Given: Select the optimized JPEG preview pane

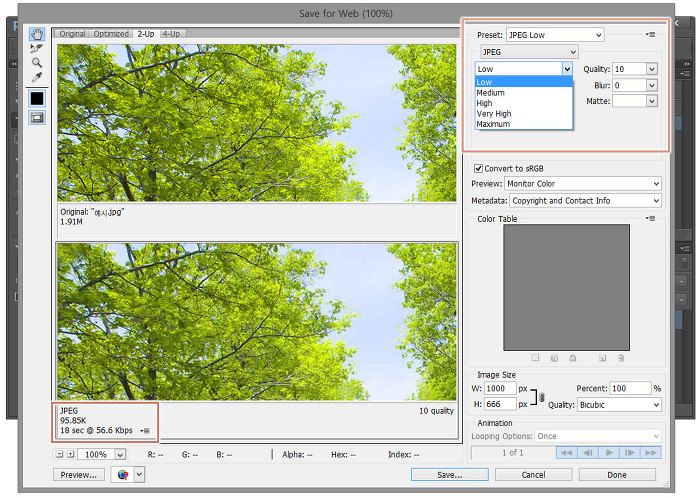Looking at the screenshot, I should click(257, 322).
